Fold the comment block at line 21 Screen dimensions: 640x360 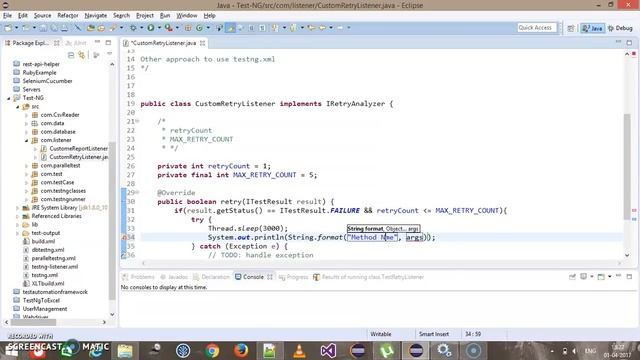(138, 121)
